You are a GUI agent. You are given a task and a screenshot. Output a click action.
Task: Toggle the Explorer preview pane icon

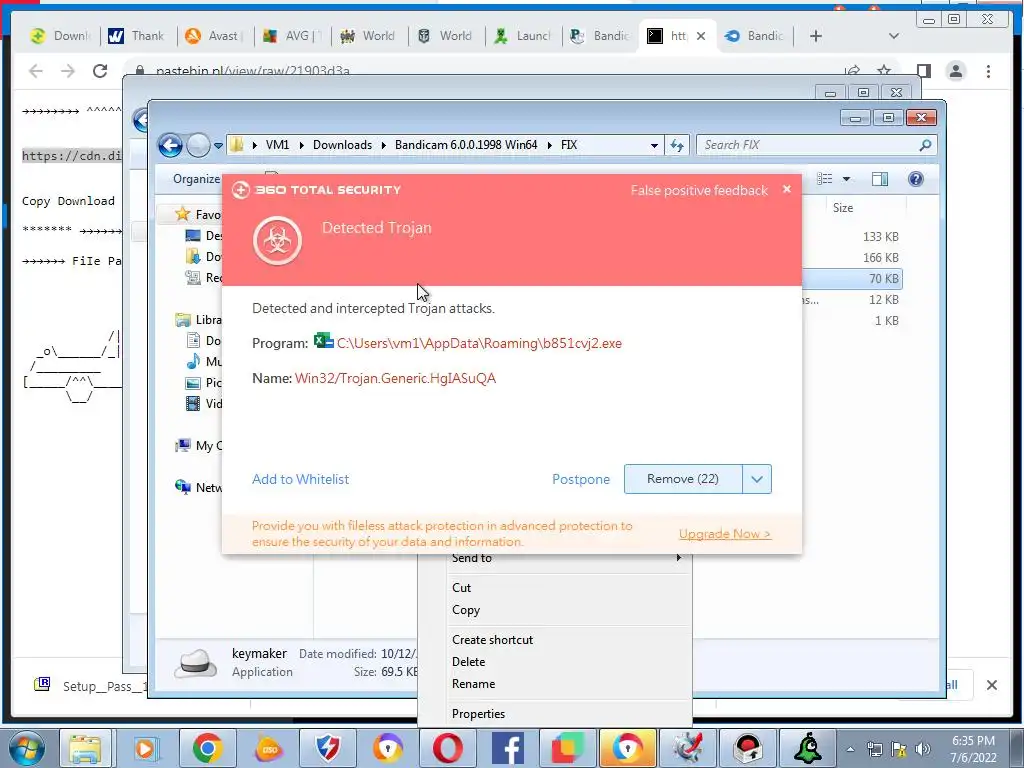pos(880,179)
